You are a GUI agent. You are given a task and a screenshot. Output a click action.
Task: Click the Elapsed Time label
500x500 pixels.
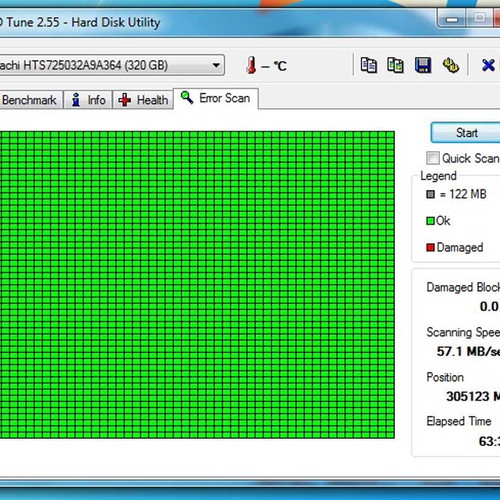459,421
